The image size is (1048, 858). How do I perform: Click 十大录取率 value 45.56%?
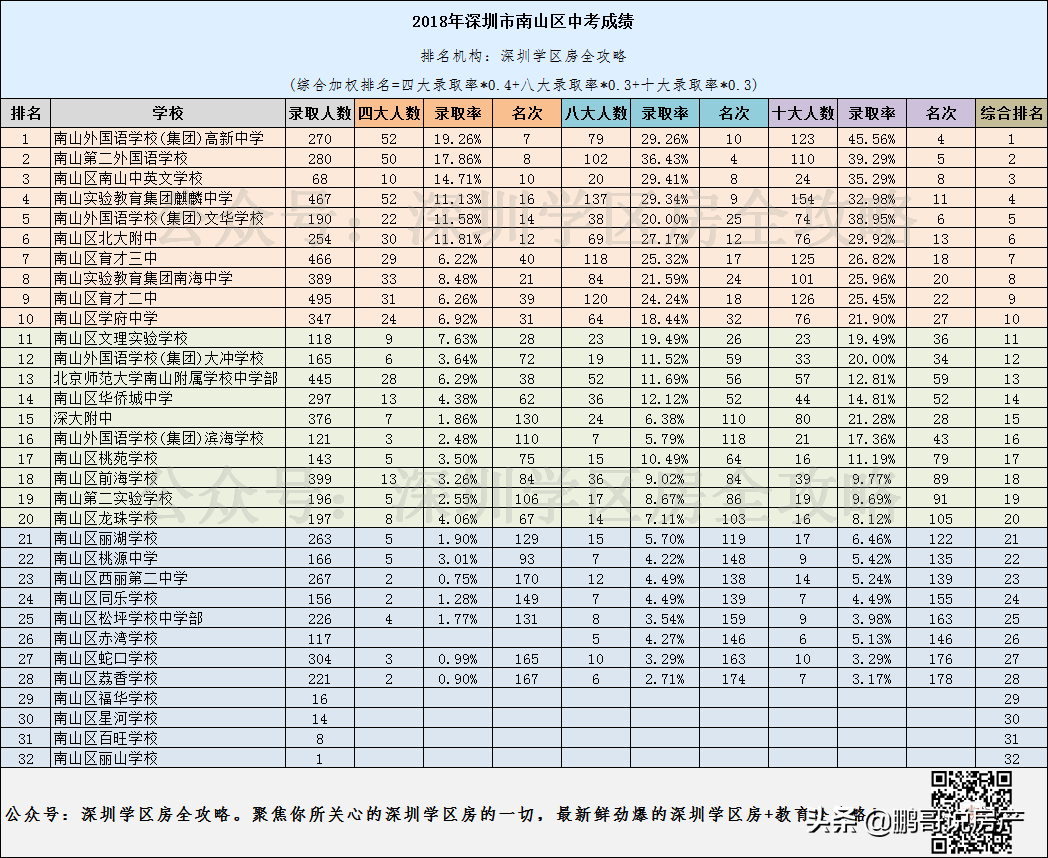pos(872,139)
